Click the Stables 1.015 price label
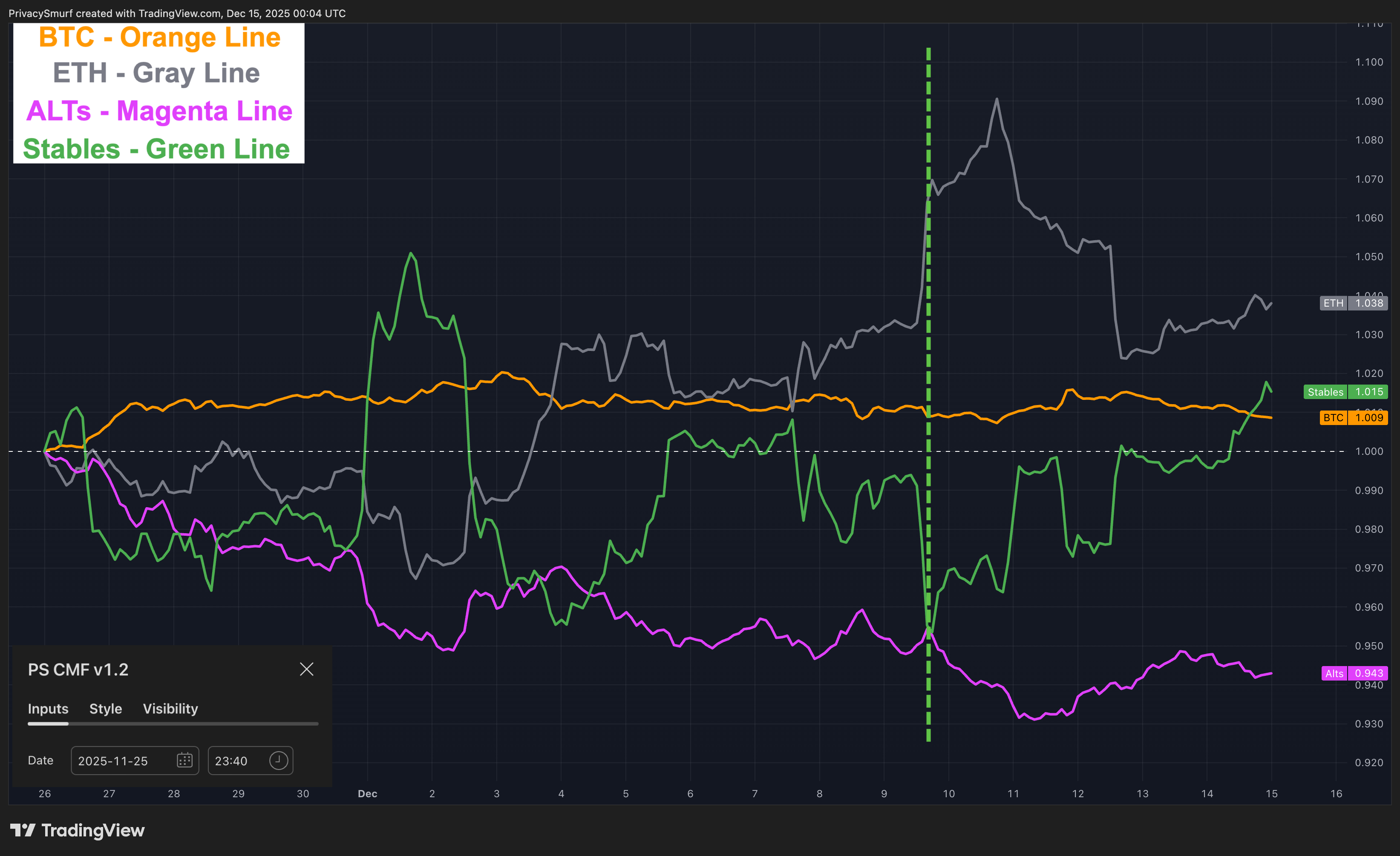 1345,392
